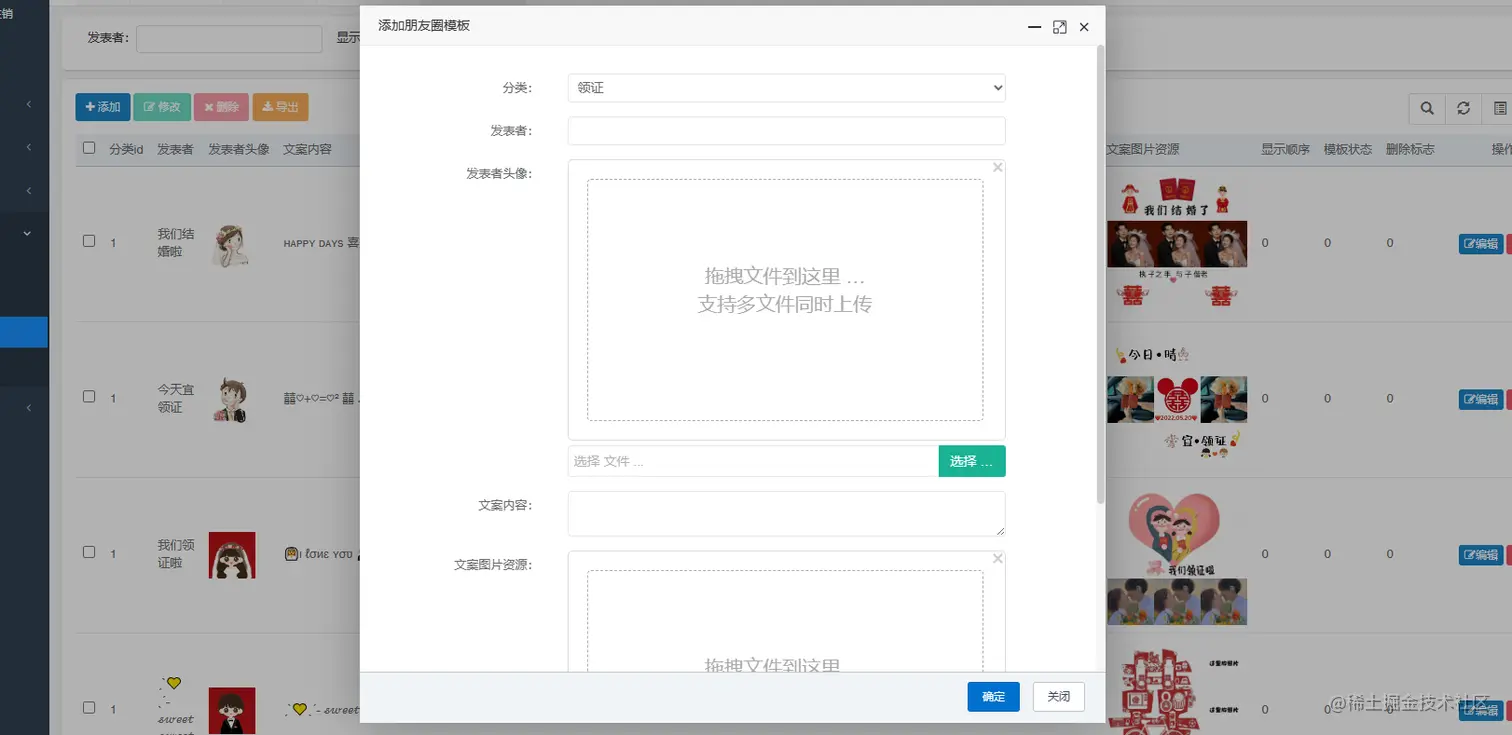
Task: View the 宜•领证 image thumbnail
Action: 1200,443
